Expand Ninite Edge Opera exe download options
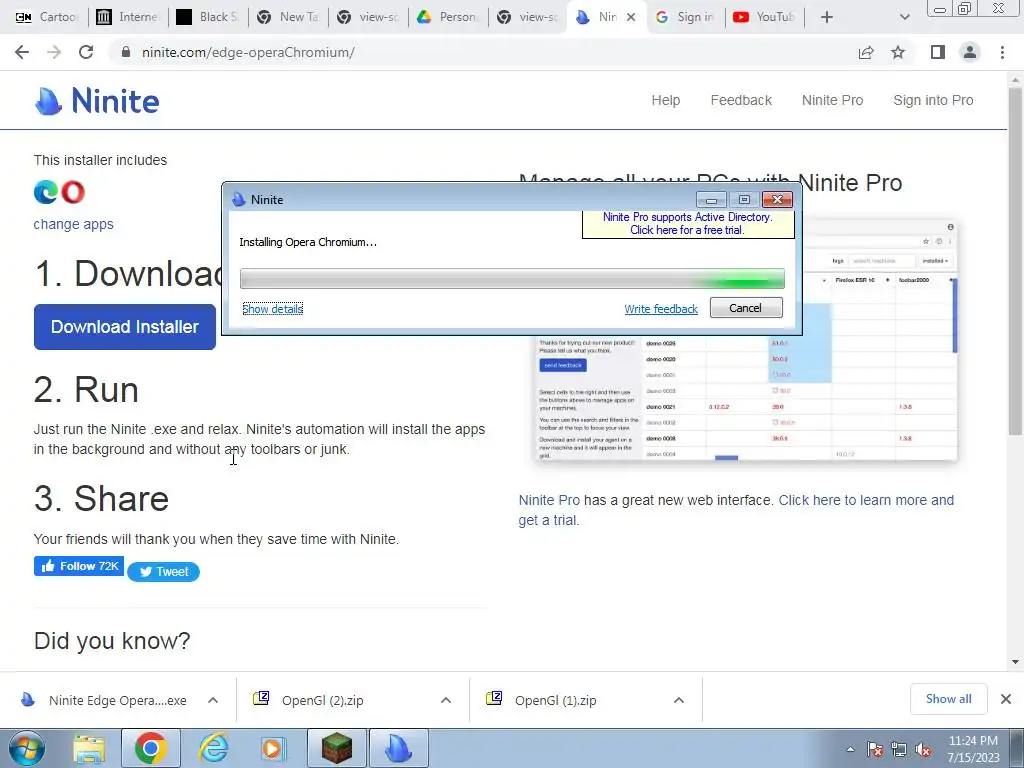 (x=213, y=700)
